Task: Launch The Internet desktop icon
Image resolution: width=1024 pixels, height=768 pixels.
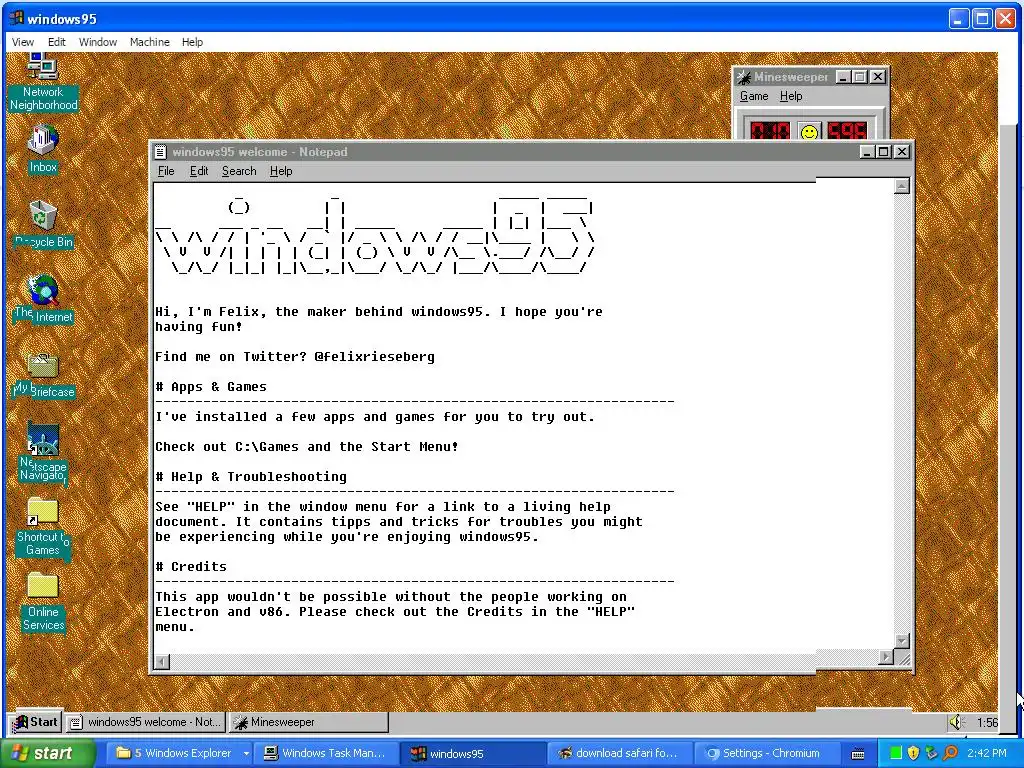Action: [x=43, y=300]
